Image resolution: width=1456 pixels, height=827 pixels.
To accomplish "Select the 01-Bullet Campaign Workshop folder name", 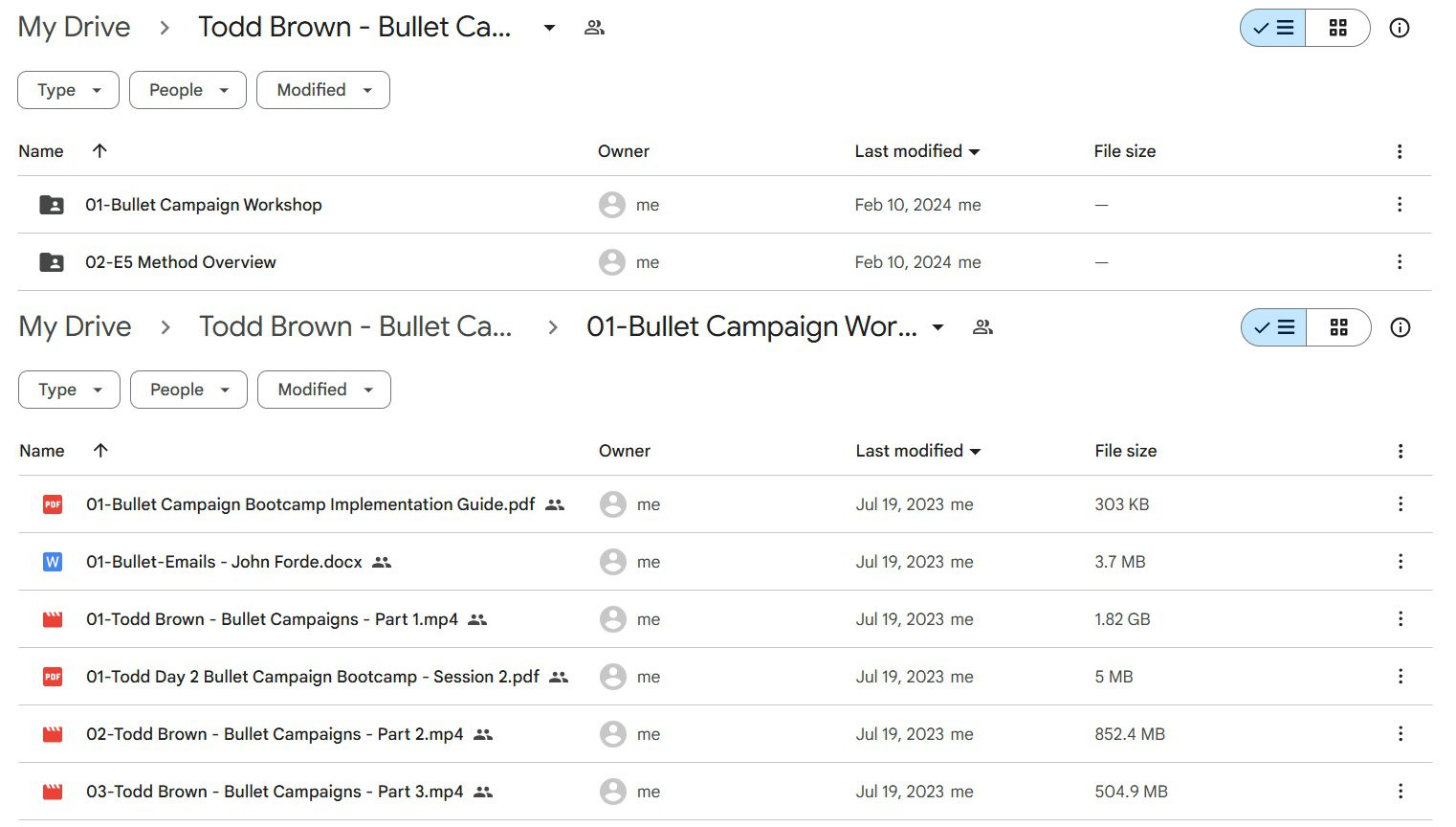I will click(204, 205).
